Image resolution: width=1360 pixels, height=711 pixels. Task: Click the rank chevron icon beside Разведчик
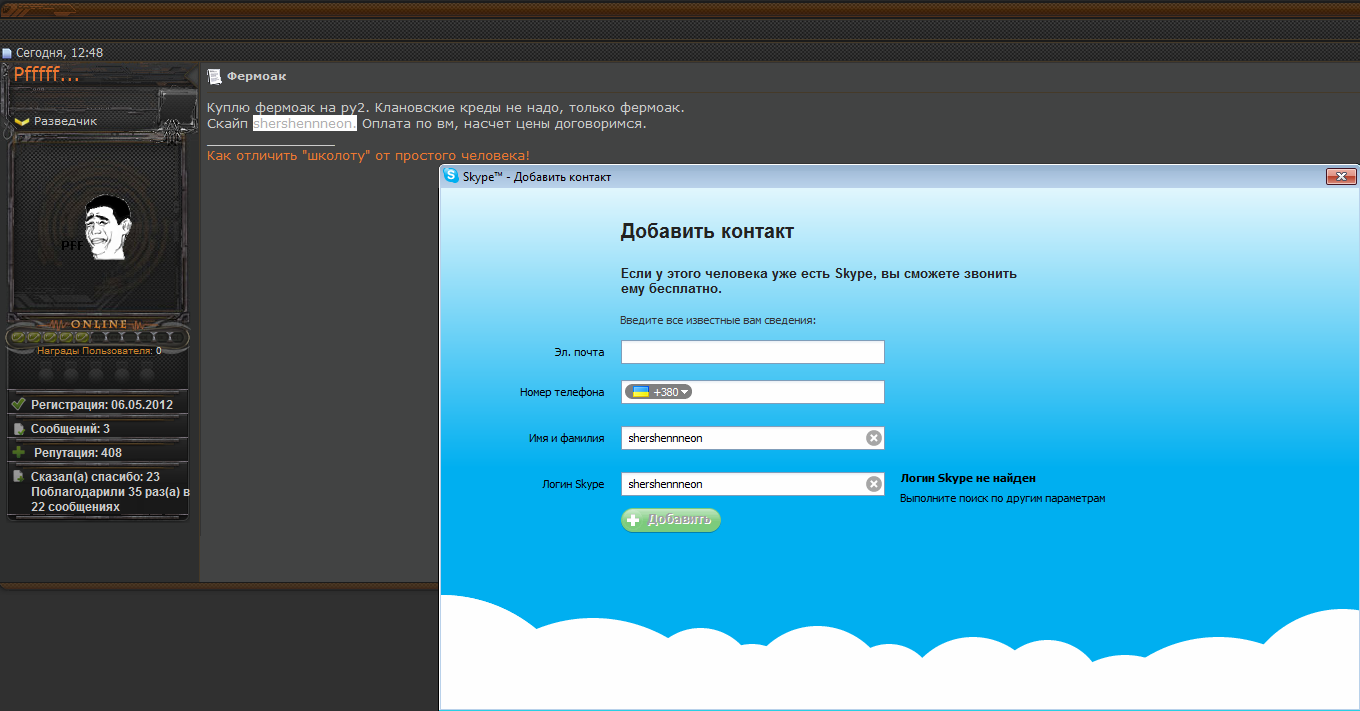click(22, 121)
